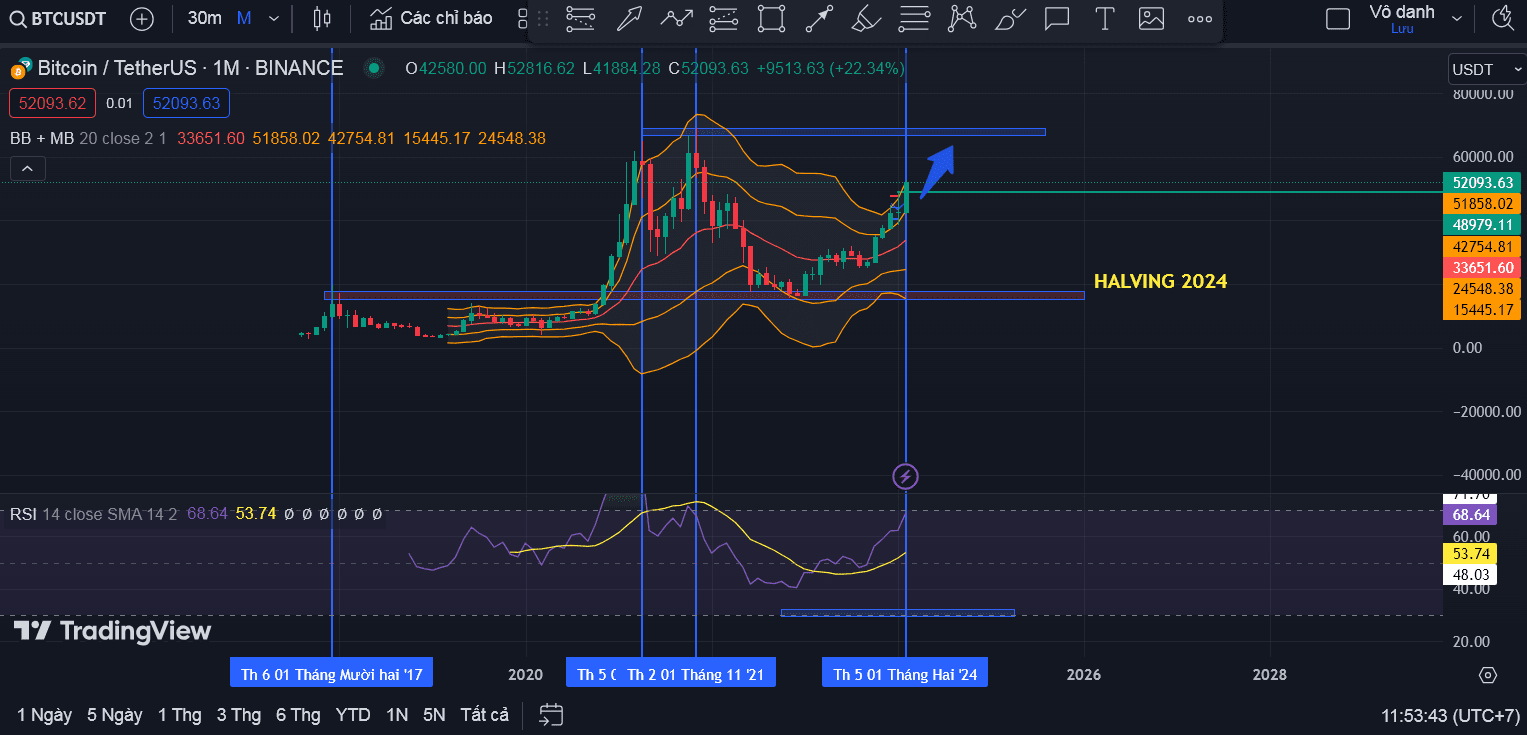1527x735 pixels.
Task: Select the 6 Thg range
Action: pos(298,715)
